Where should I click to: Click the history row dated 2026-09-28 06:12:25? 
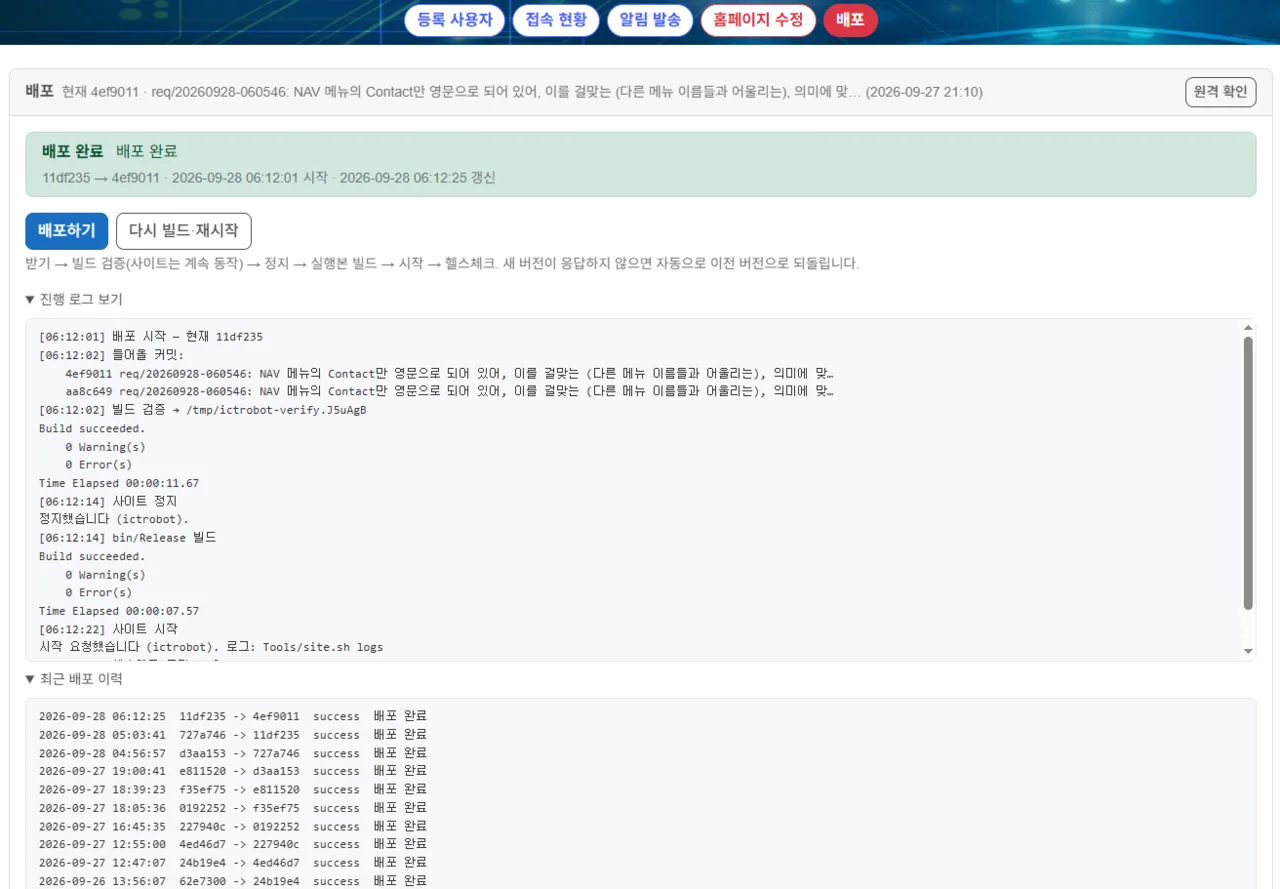click(x=233, y=716)
